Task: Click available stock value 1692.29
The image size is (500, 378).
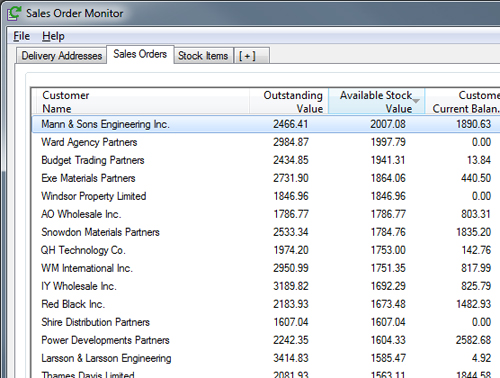Action: point(388,286)
